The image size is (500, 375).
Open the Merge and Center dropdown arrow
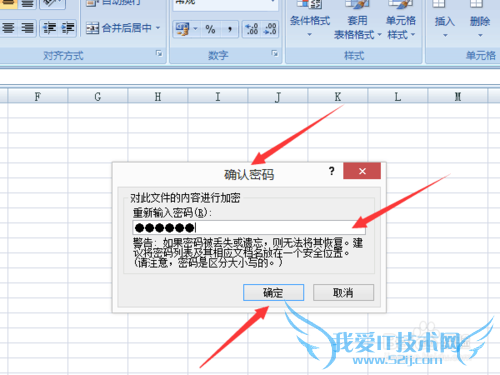[x=158, y=28]
